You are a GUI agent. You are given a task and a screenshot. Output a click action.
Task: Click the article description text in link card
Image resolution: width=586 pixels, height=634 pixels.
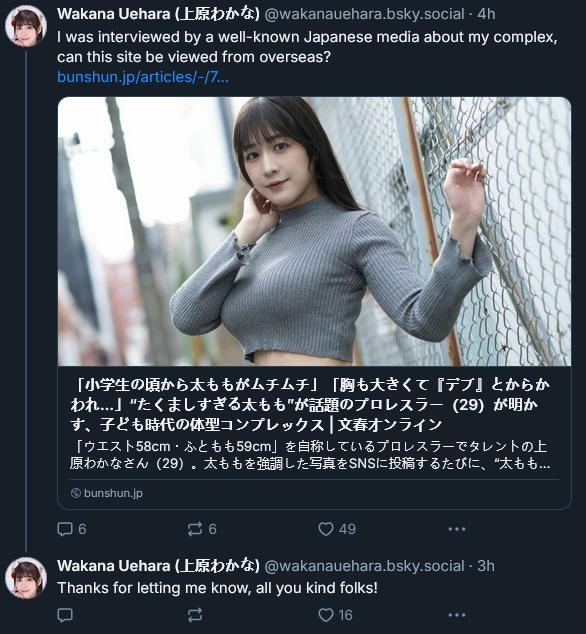[x=310, y=455]
